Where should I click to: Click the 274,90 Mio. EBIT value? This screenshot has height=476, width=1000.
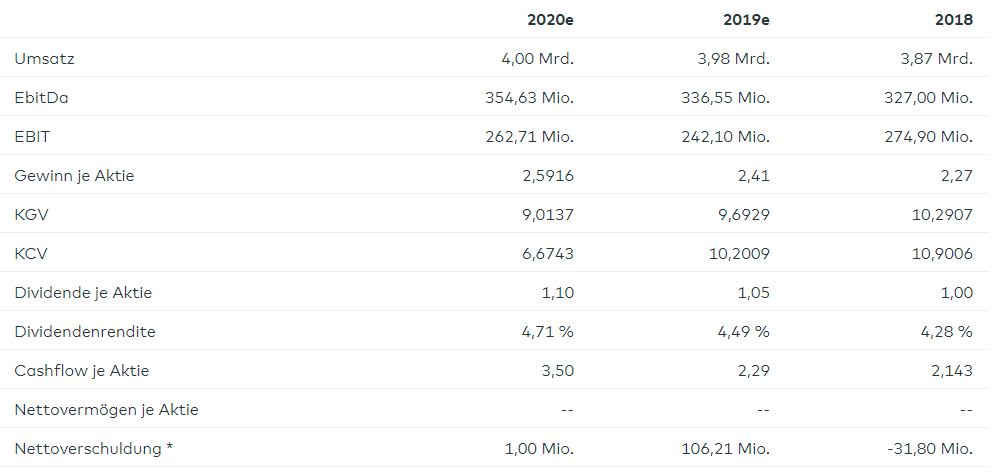point(929,137)
